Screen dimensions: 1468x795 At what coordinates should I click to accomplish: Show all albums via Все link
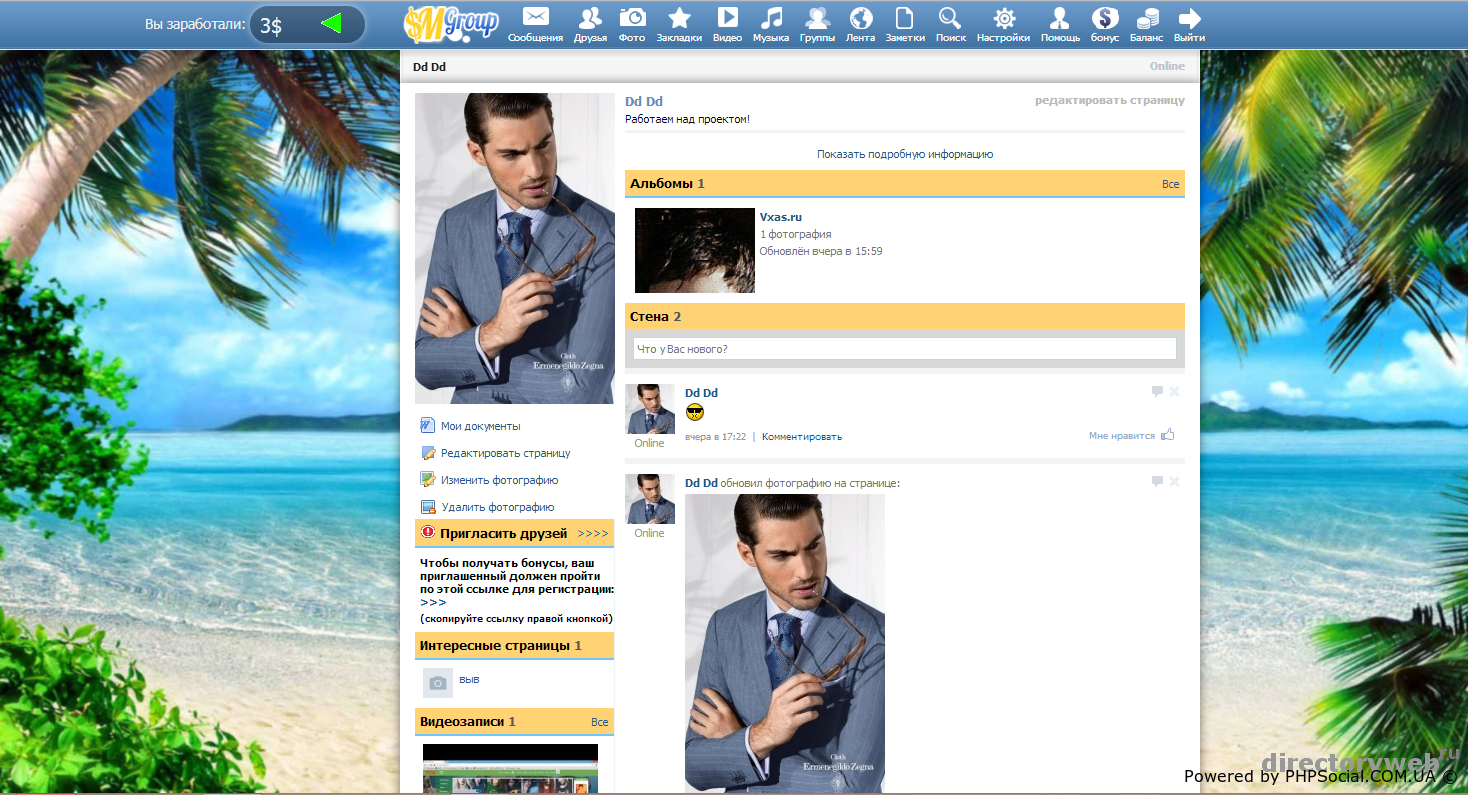click(x=1170, y=184)
